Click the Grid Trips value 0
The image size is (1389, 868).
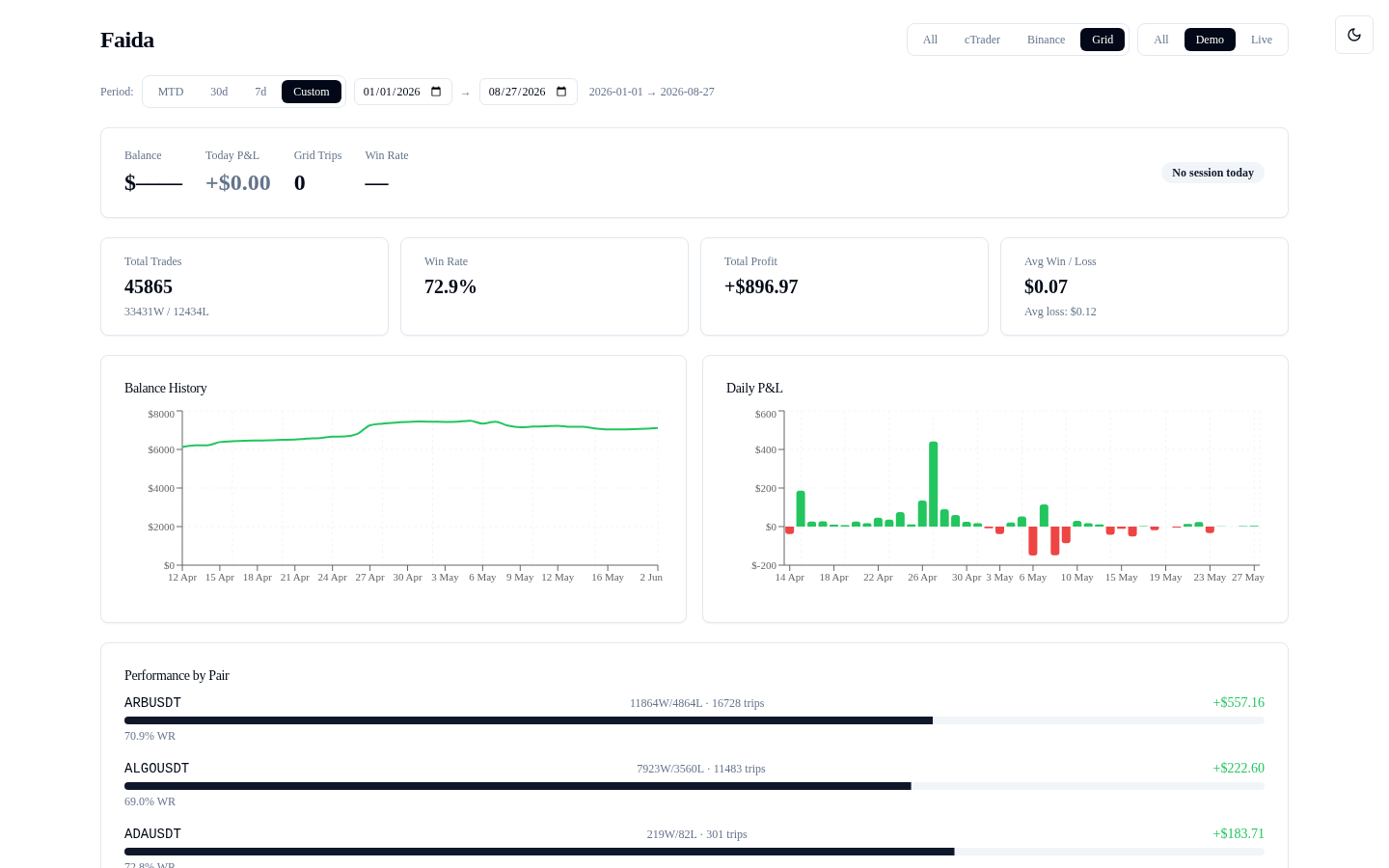coord(300,182)
